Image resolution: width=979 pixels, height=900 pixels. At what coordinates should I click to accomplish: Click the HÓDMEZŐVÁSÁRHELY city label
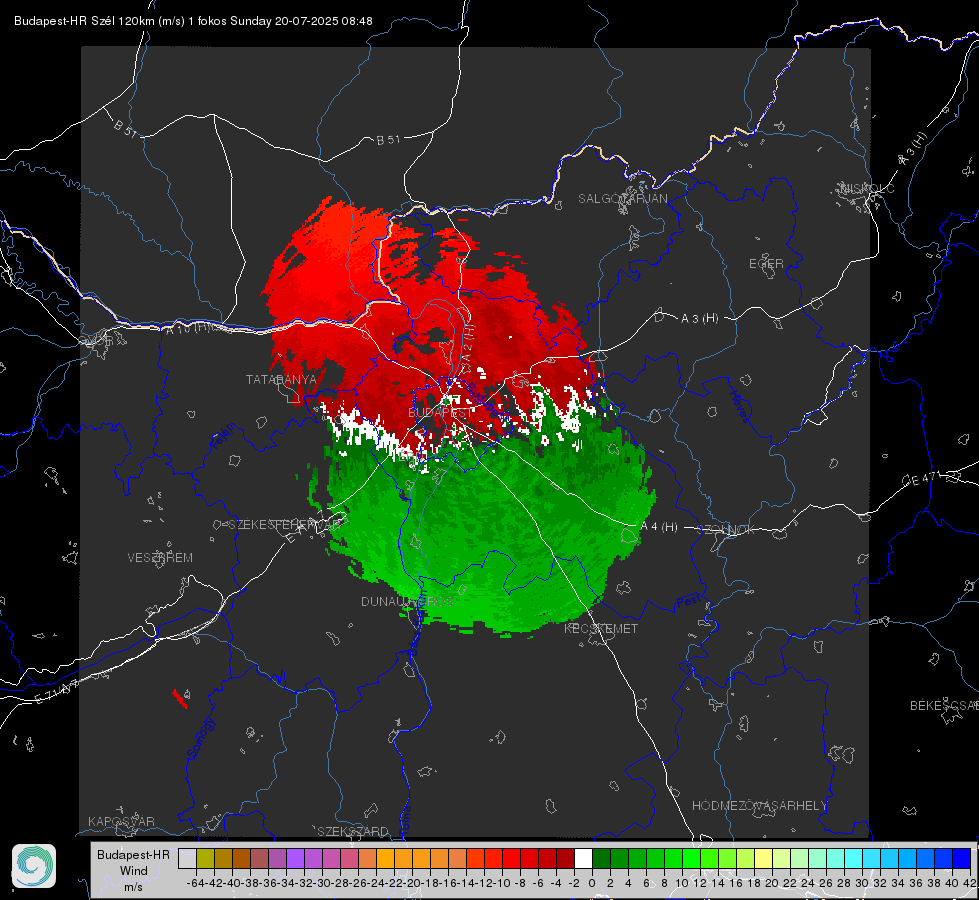click(x=760, y=806)
